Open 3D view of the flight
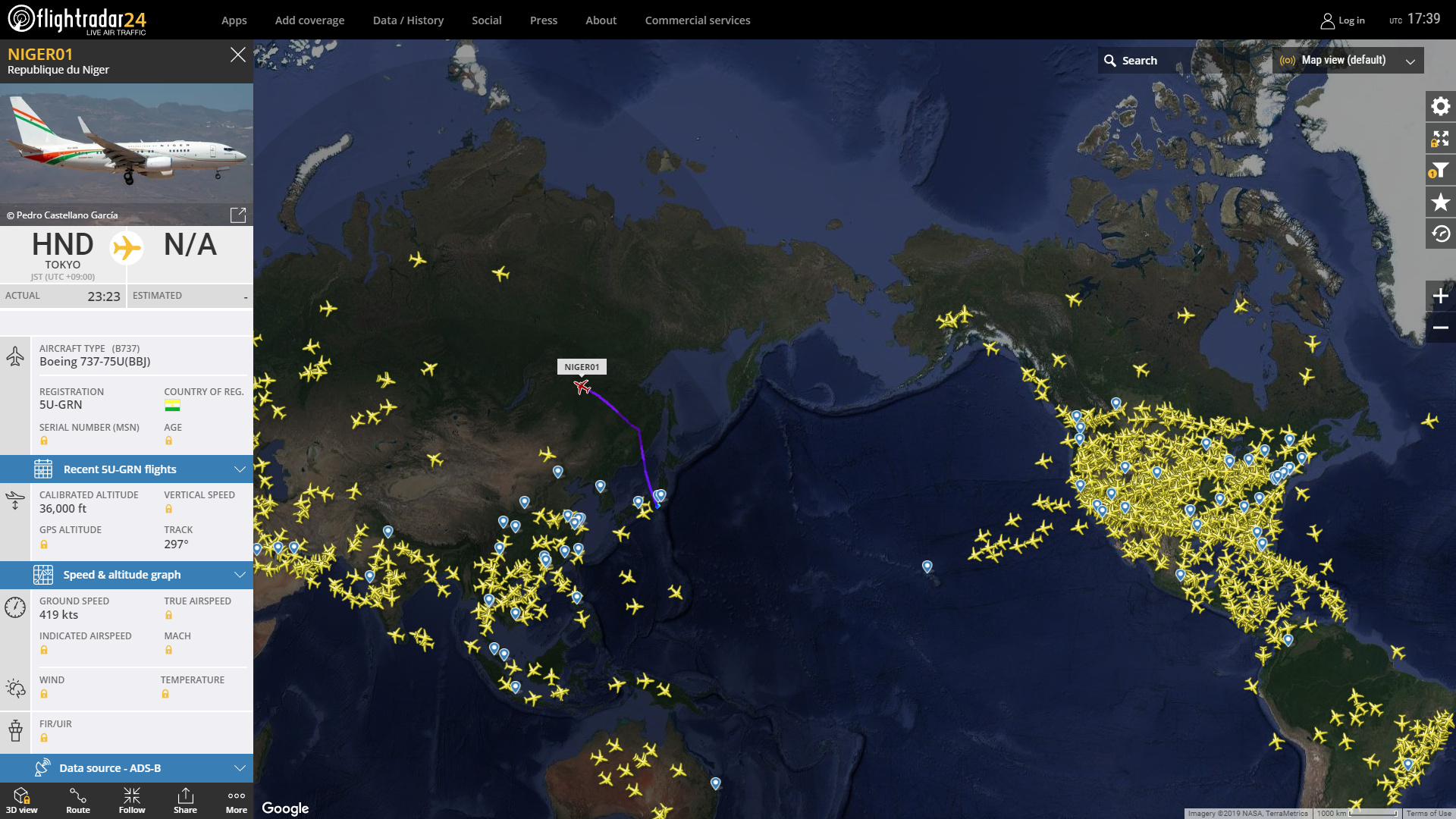1456x819 pixels. tap(22, 801)
